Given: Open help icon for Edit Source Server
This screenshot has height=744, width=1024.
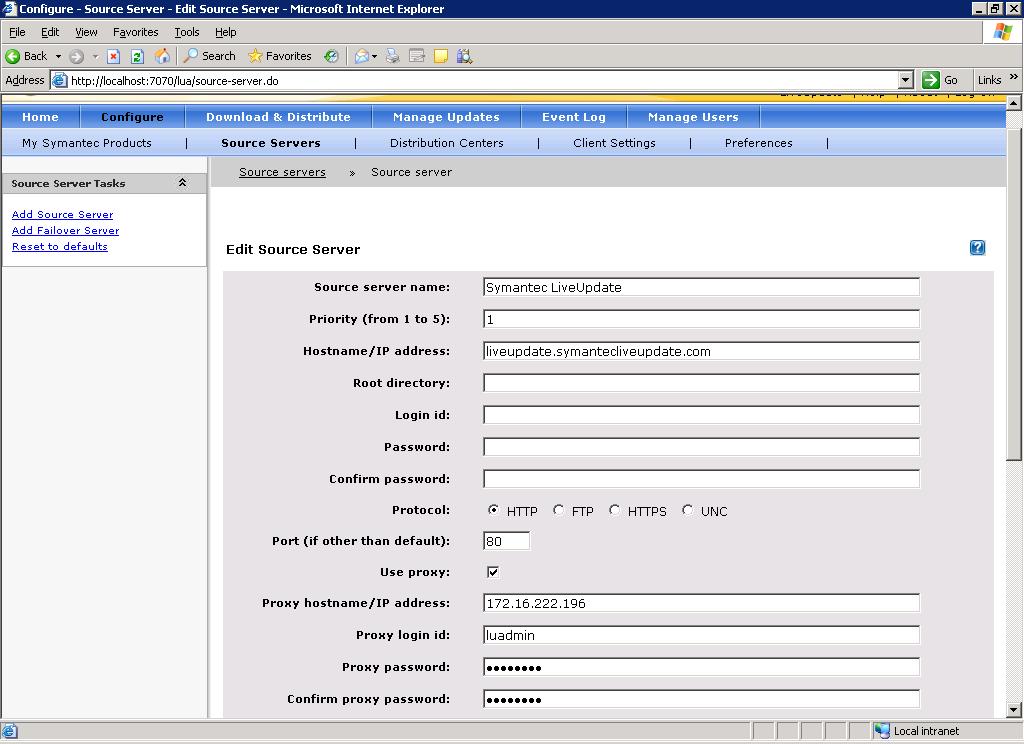Looking at the screenshot, I should point(977,248).
